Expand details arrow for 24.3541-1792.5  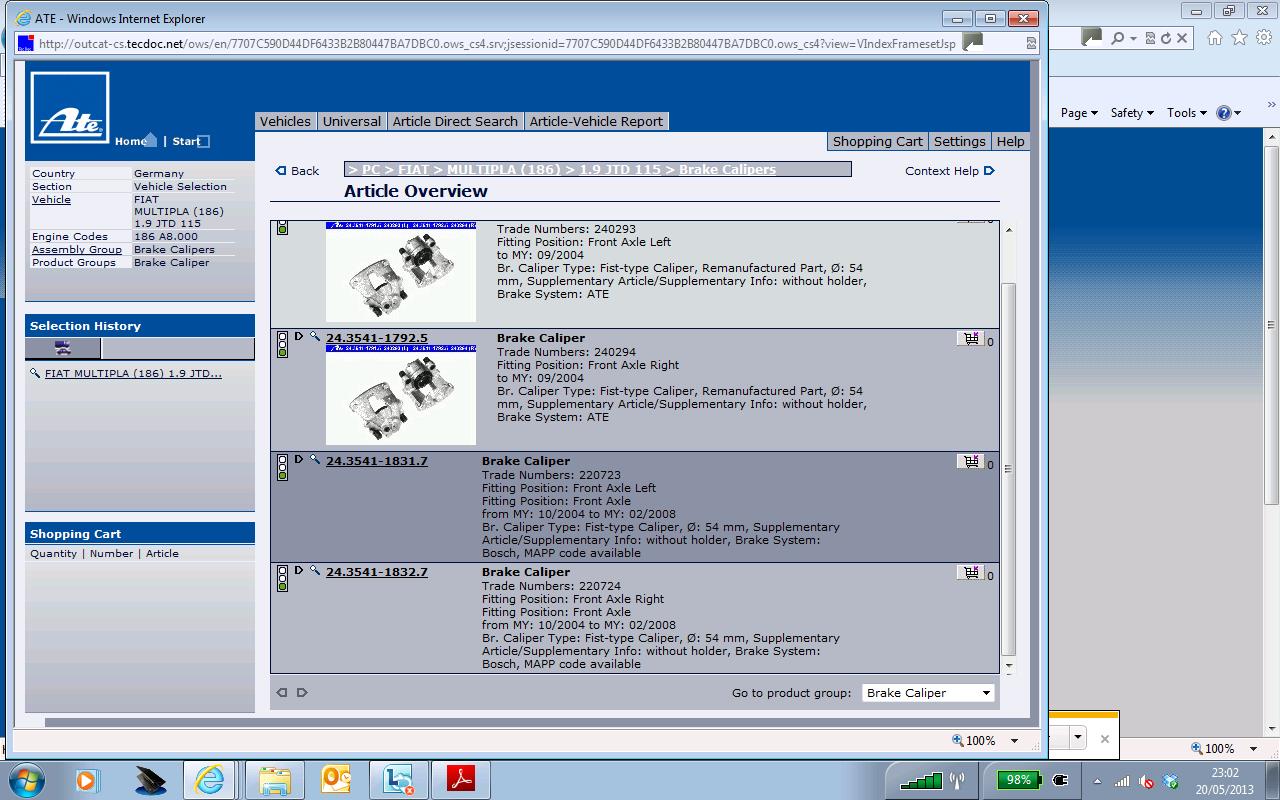298,337
